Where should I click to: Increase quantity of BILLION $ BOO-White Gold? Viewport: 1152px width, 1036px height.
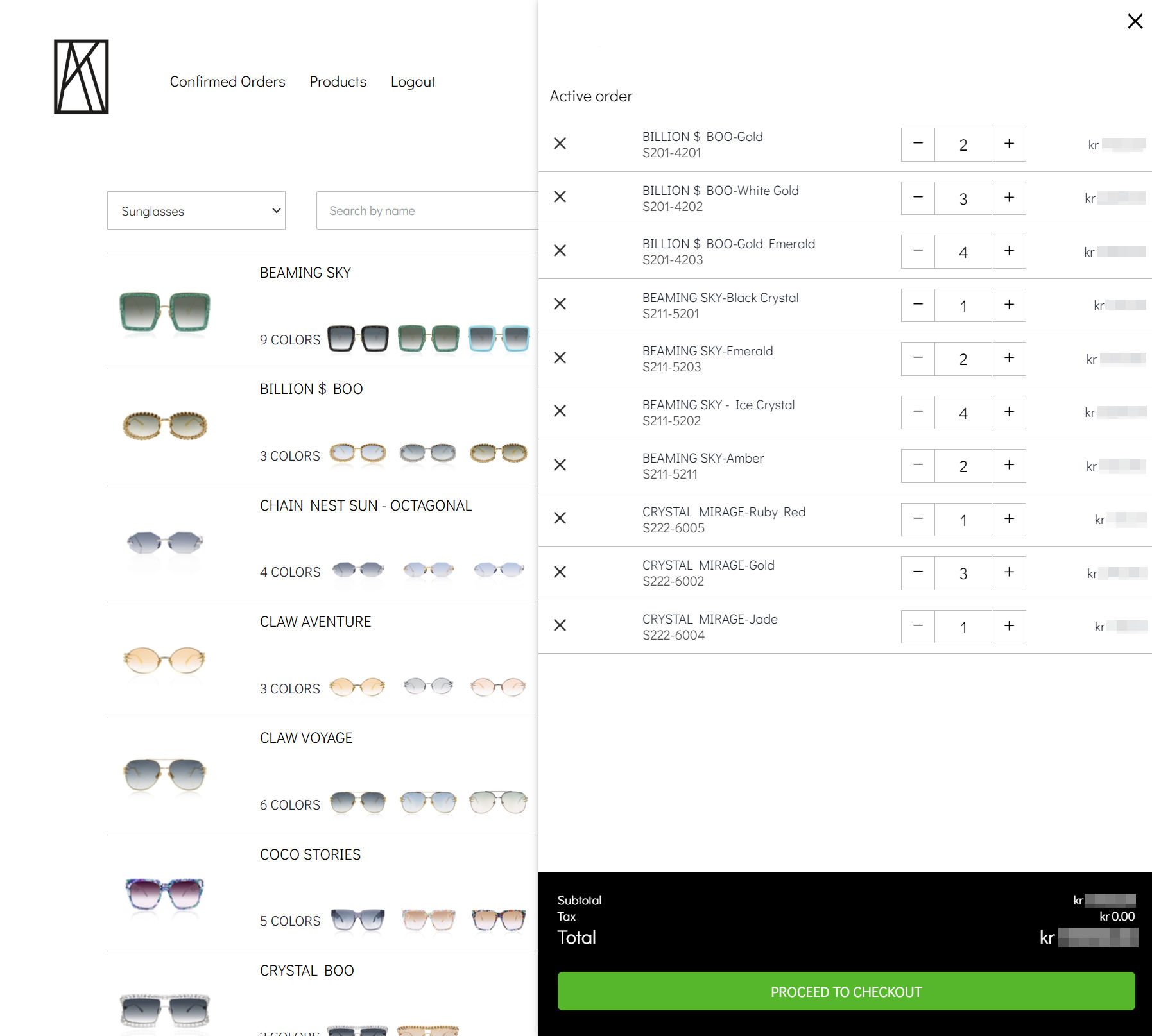coord(1009,198)
